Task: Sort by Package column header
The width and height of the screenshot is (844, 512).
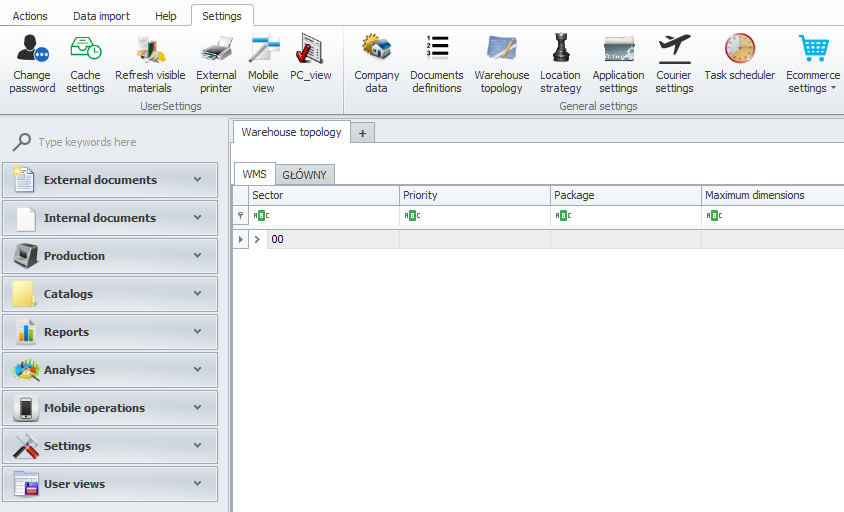Action: point(625,195)
